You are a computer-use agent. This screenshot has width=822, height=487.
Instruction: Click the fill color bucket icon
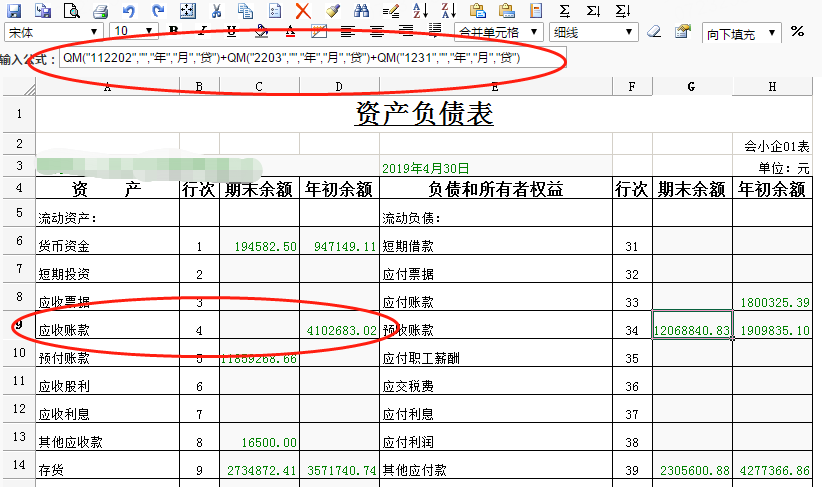pyautogui.click(x=261, y=32)
